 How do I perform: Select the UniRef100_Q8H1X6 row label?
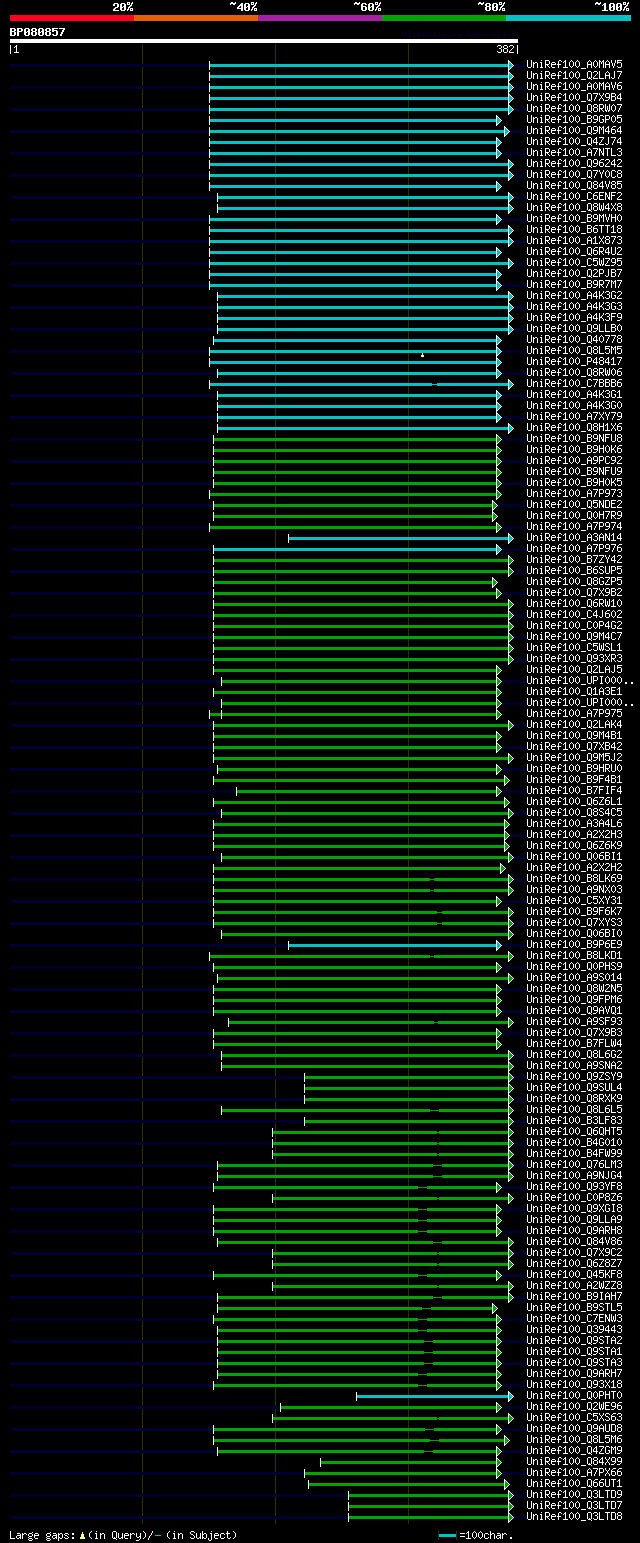click(x=574, y=427)
